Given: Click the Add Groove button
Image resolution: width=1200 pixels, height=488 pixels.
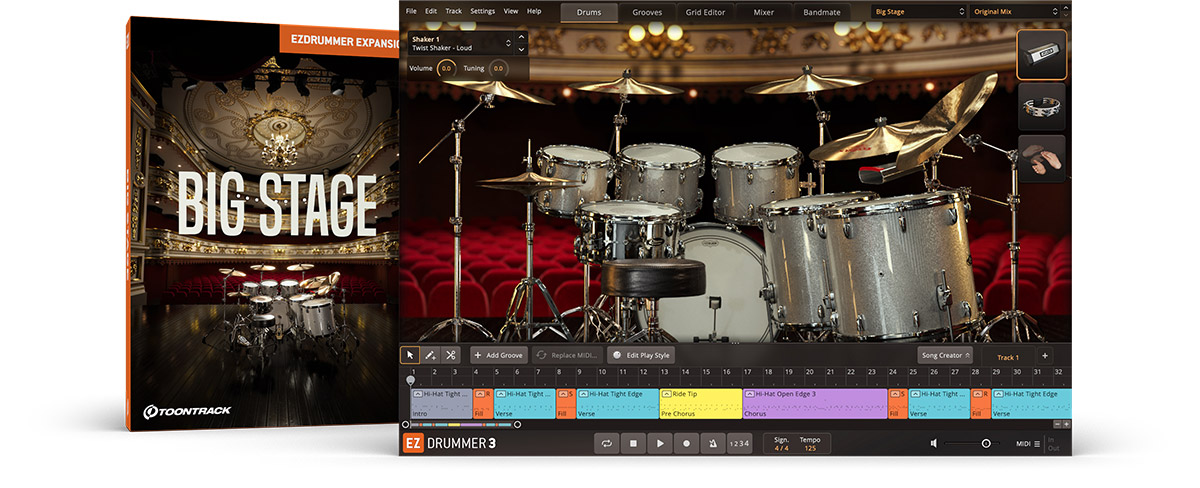Looking at the screenshot, I should click(x=499, y=355).
